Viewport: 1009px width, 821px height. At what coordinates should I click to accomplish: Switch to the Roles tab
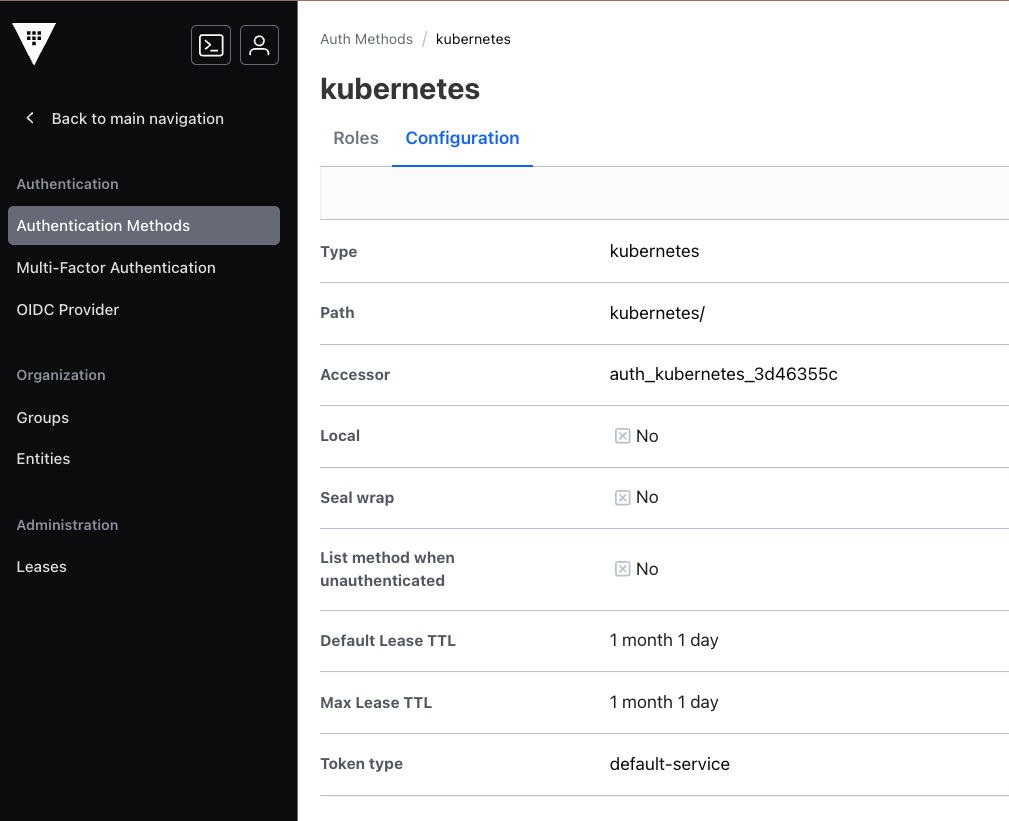[x=356, y=138]
